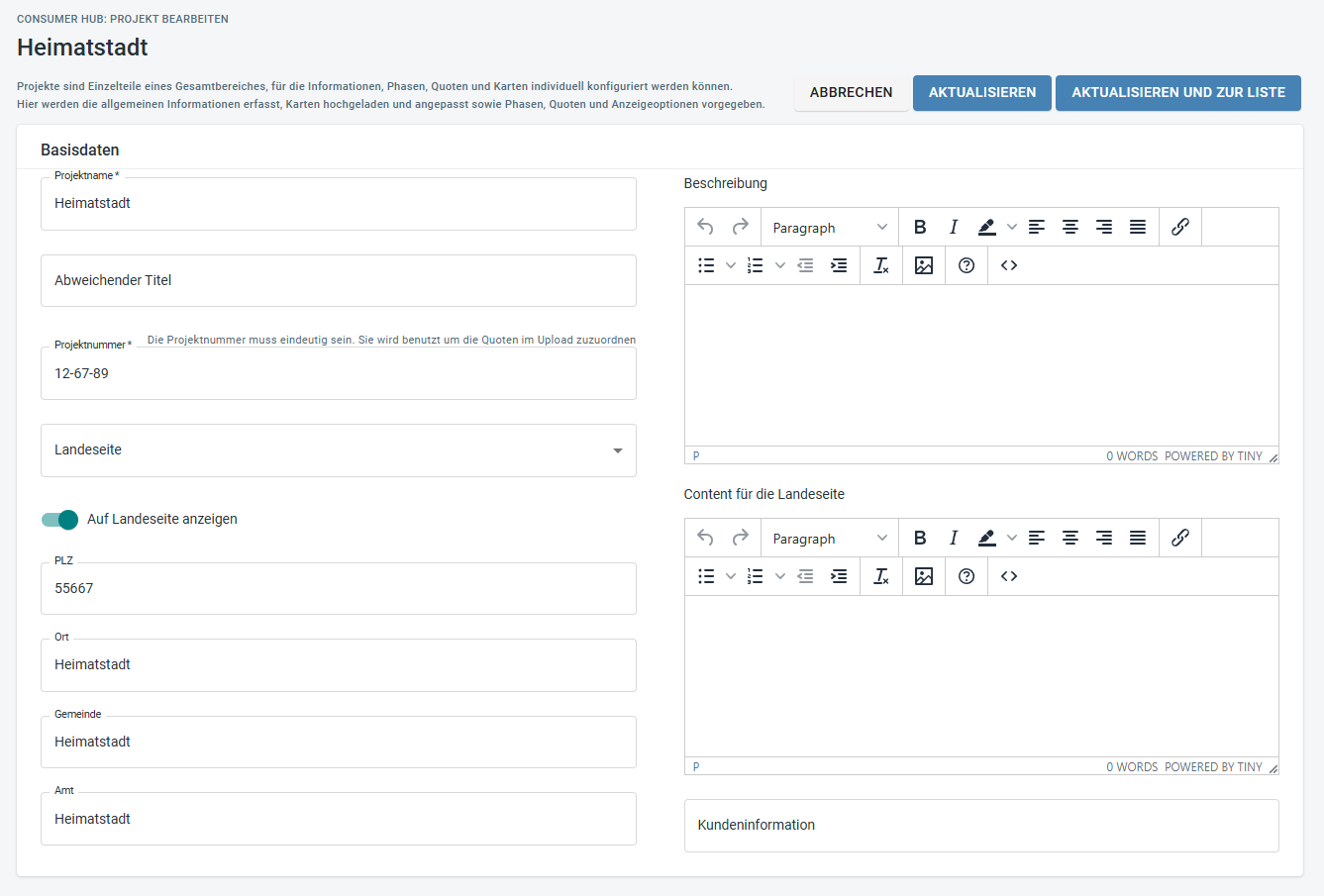Viewport: 1324px width, 896px height.
Task: Click the ABBRECHEN button
Action: click(852, 92)
